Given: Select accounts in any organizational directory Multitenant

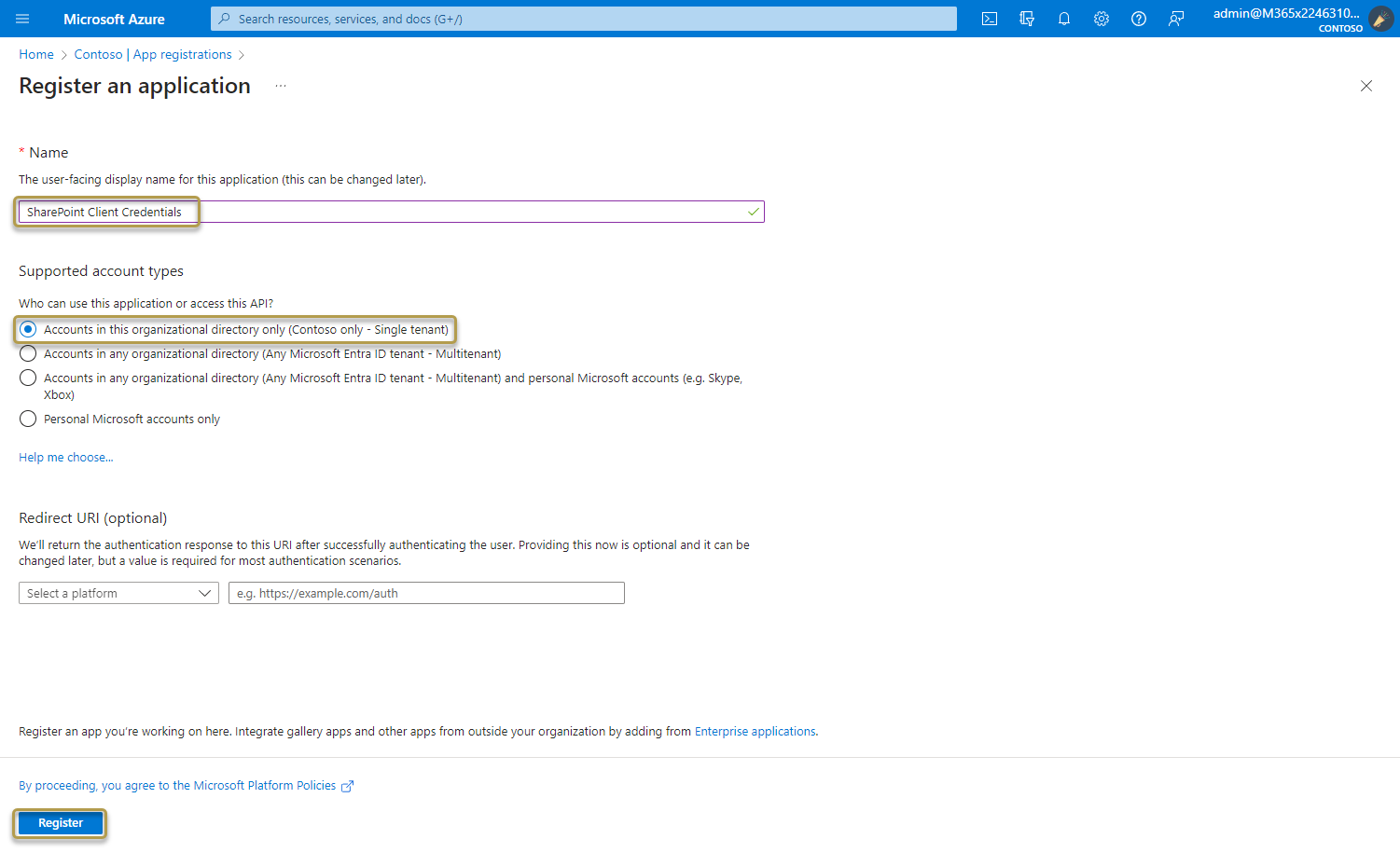Looking at the screenshot, I should [x=28, y=353].
